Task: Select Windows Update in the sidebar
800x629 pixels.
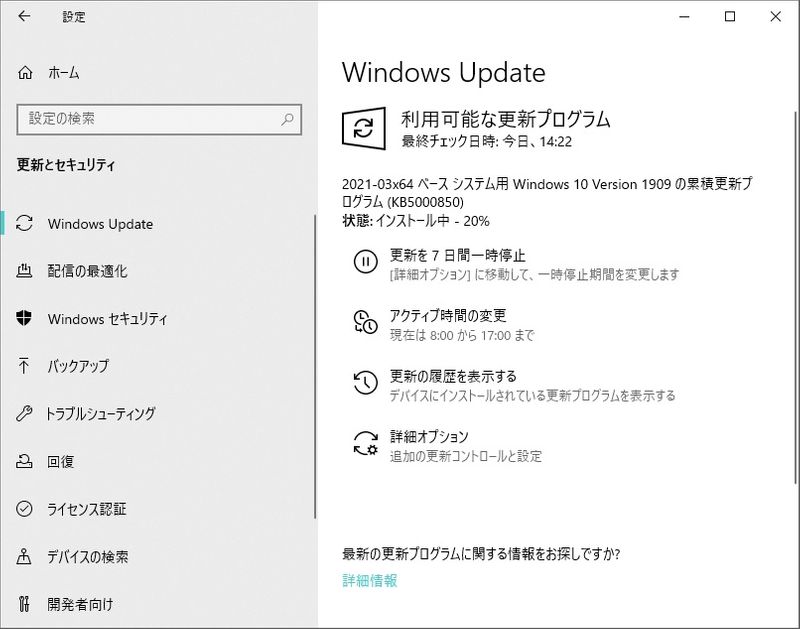Action: [100, 224]
